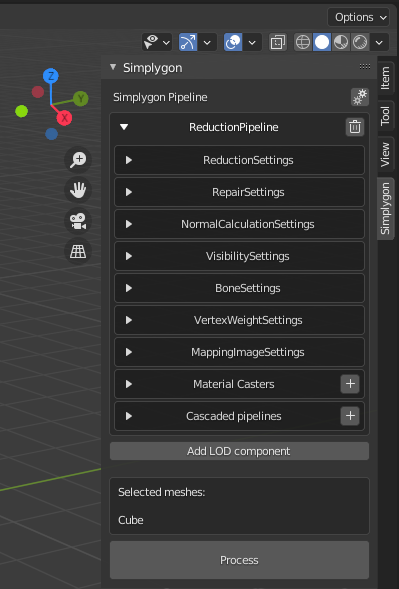Screen dimensions: 399x589
Task: Toggle the Show Overlays button
Action: pyautogui.click(x=233, y=42)
